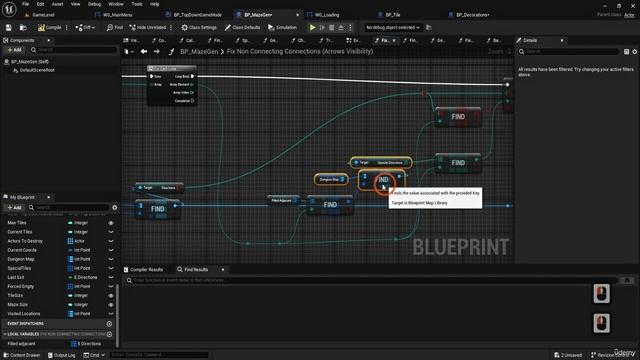Open the Tools menu
This screenshot has height=360, width=640.
pyautogui.click(x=137, y=4)
